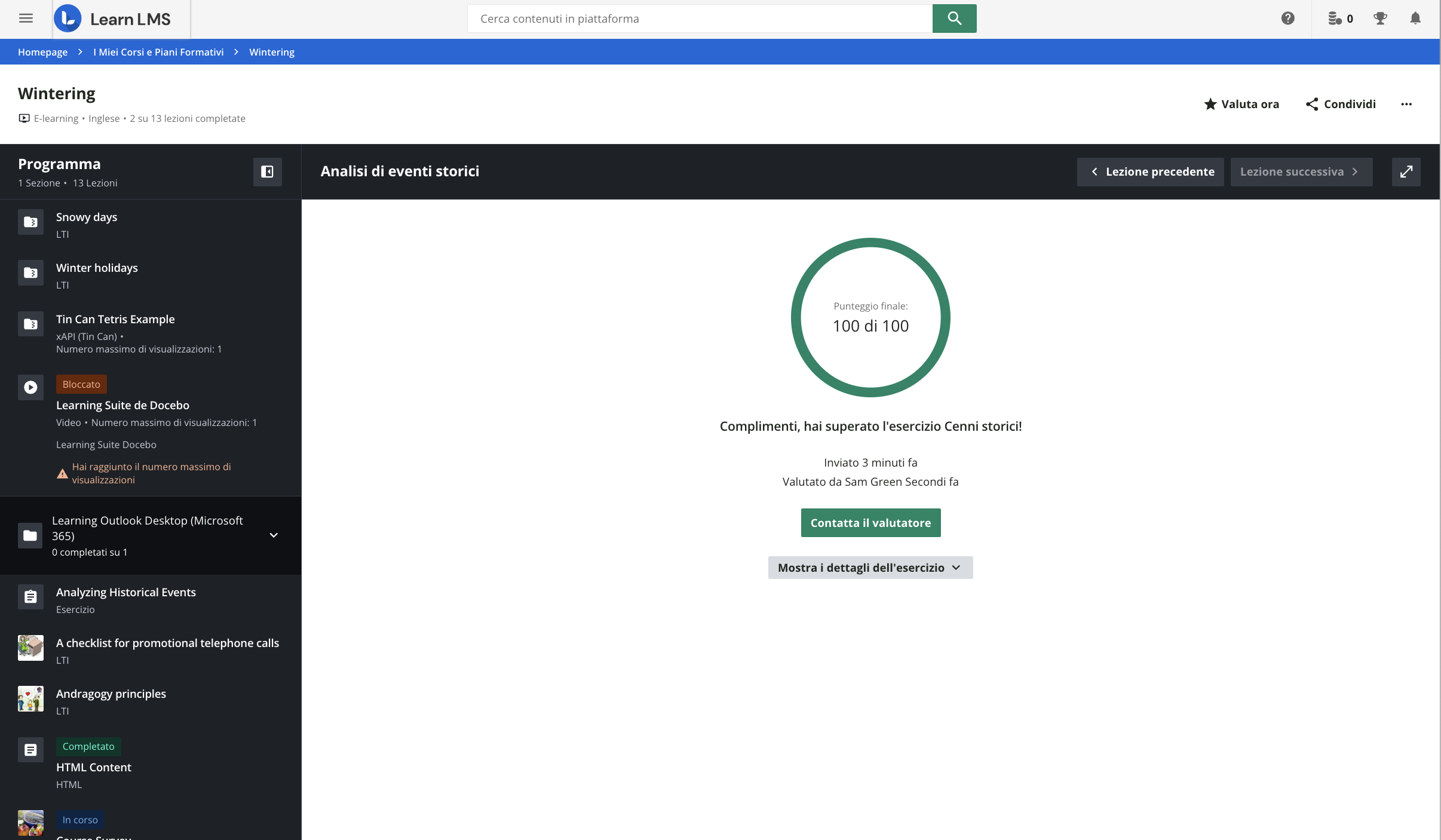Image resolution: width=1441 pixels, height=840 pixels.
Task: Click 'Valutato da Sam Green Secondi fa'
Action: pos(870,482)
